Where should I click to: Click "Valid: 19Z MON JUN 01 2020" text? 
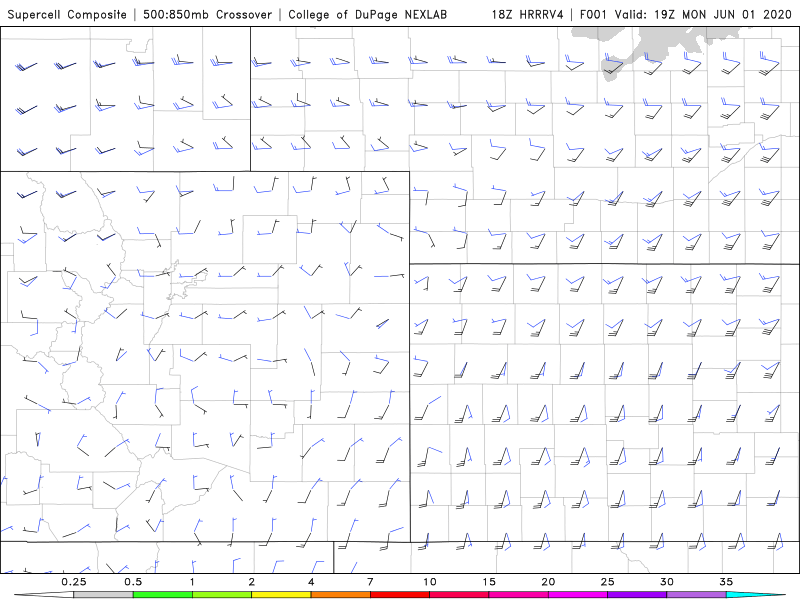pyautogui.click(x=703, y=14)
